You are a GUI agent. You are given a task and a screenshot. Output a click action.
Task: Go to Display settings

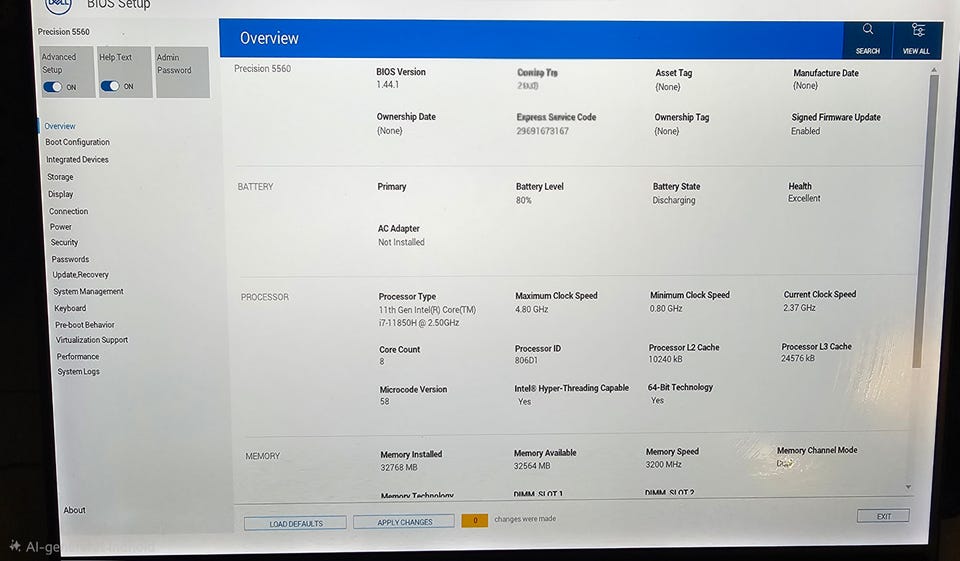coord(61,194)
